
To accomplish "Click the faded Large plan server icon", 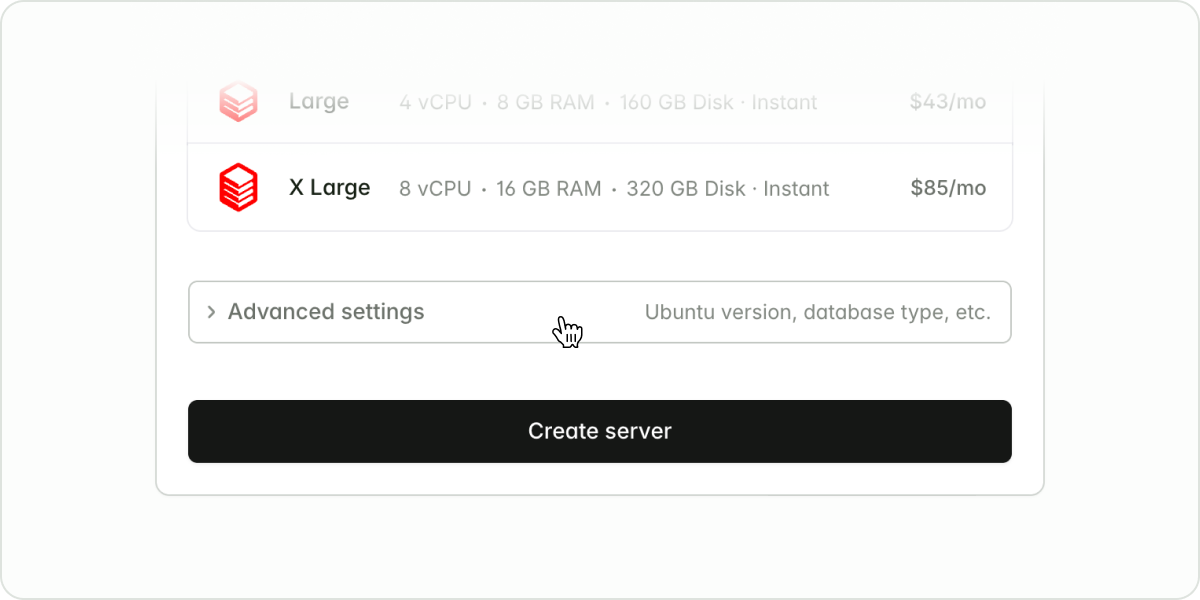I will tap(238, 102).
